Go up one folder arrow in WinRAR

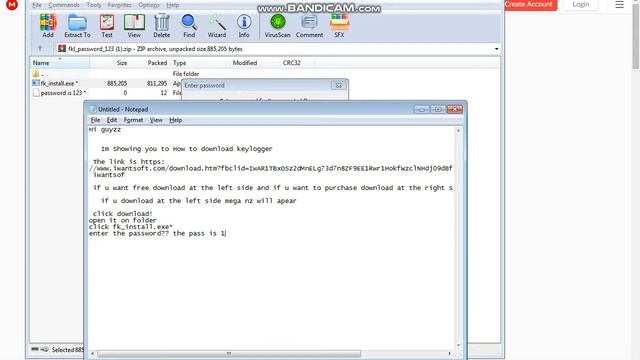[40, 49]
